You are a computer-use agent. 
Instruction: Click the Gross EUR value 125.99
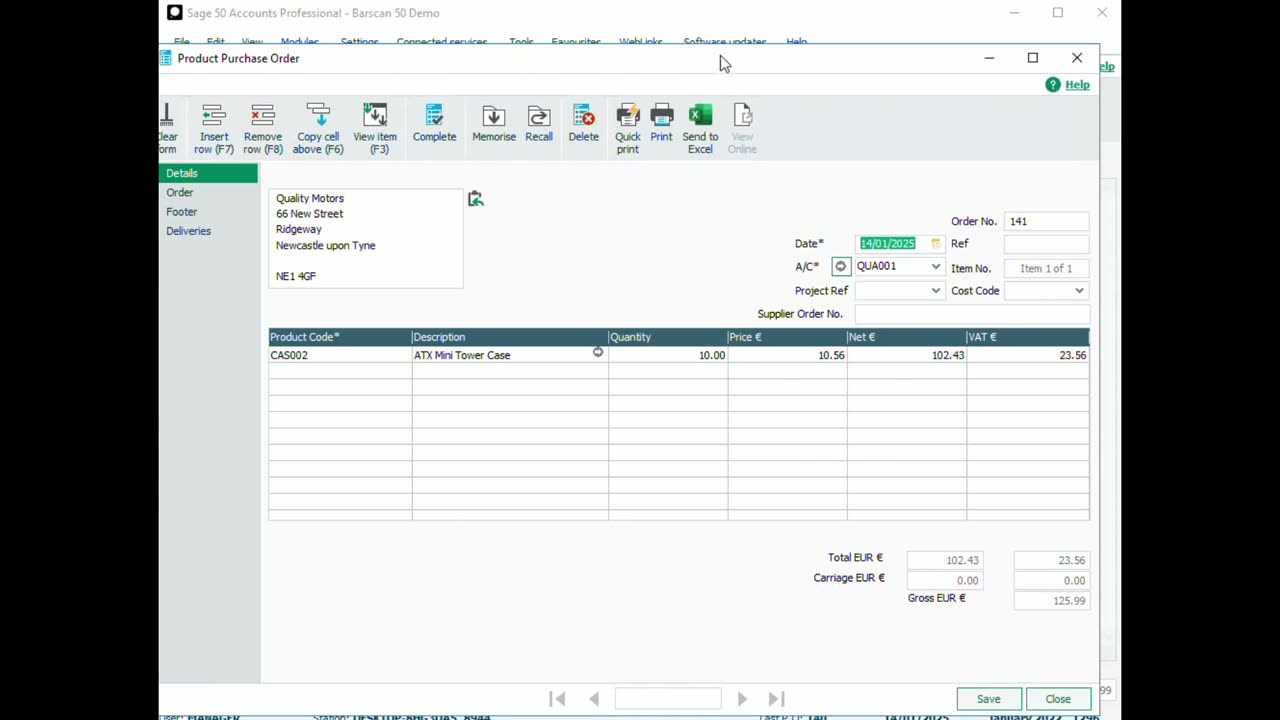pyautogui.click(x=1051, y=601)
